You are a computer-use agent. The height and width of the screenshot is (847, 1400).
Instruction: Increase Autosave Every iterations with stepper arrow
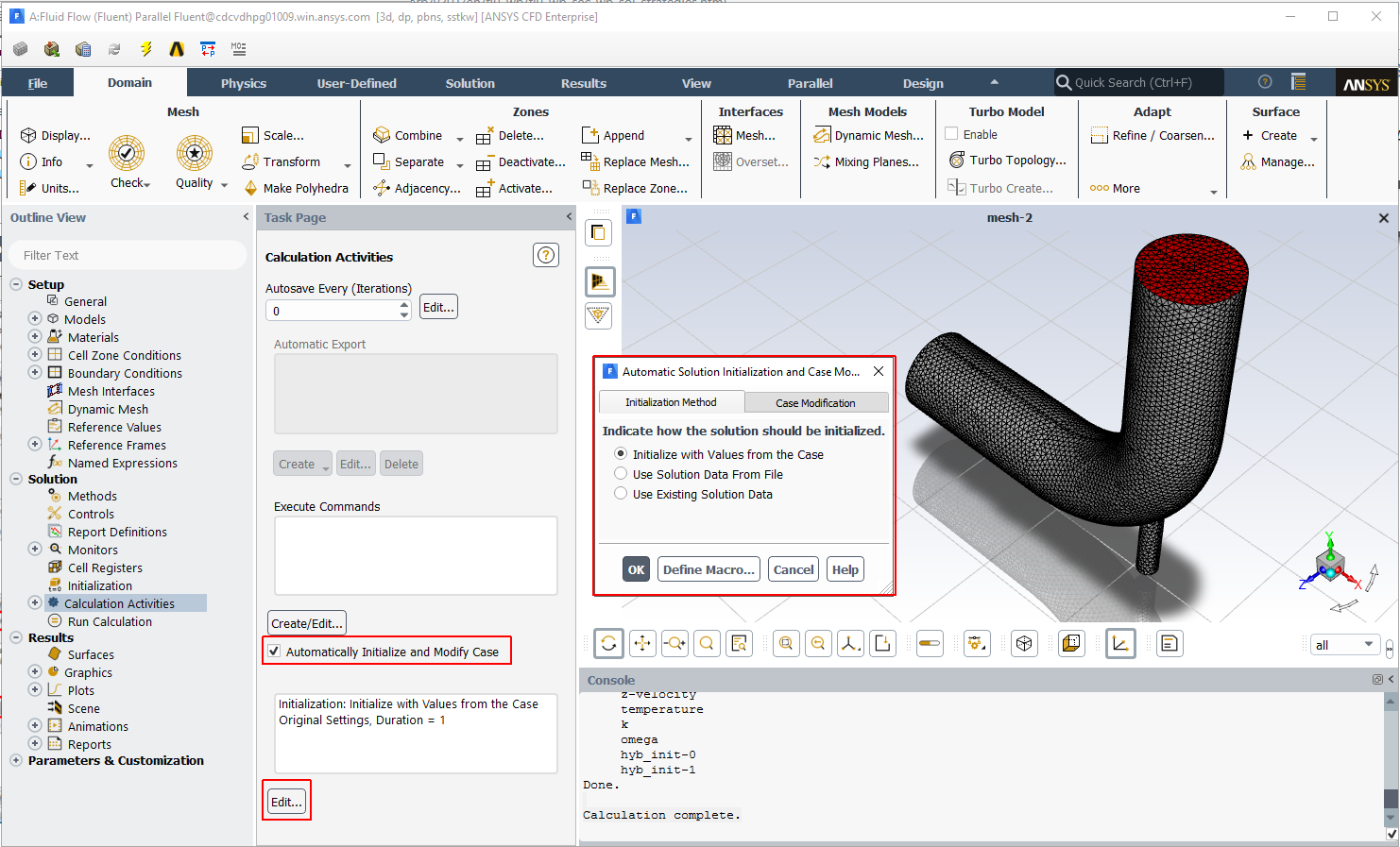click(404, 305)
